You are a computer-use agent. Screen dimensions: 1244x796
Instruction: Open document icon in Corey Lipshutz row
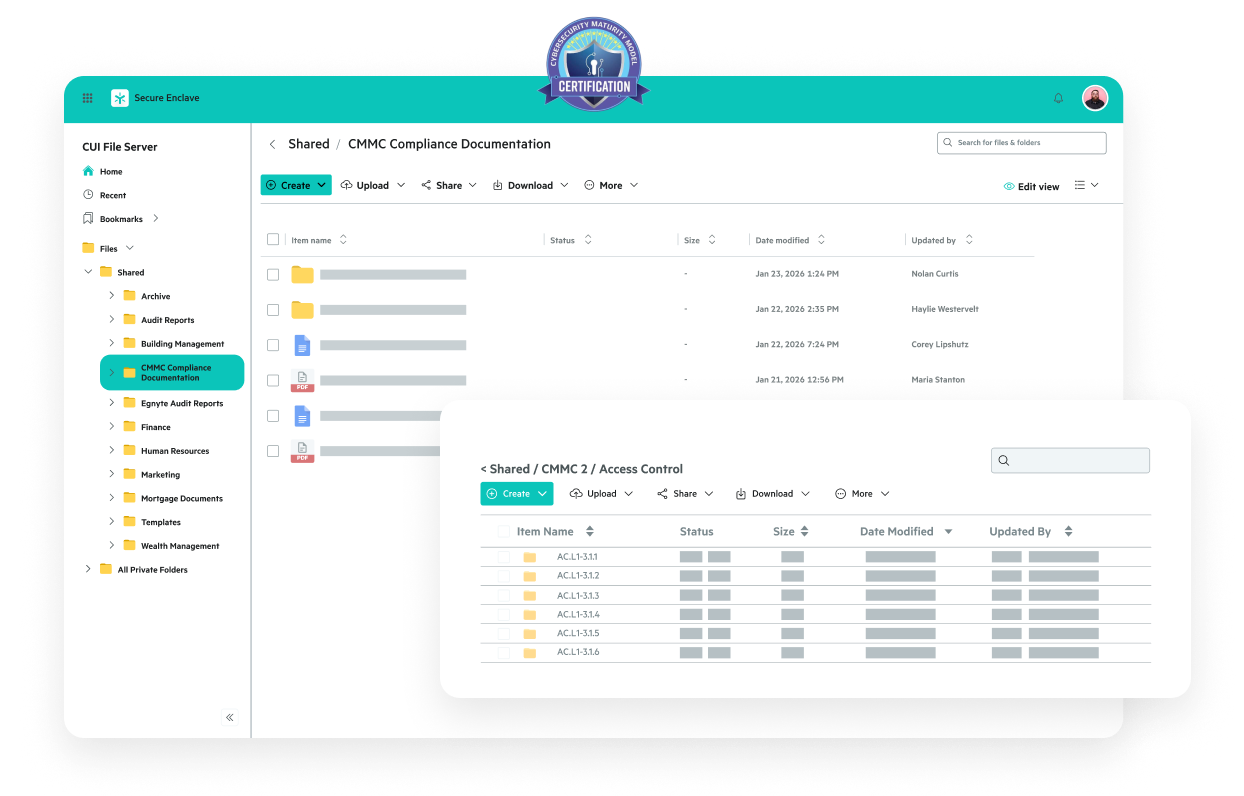pos(302,345)
